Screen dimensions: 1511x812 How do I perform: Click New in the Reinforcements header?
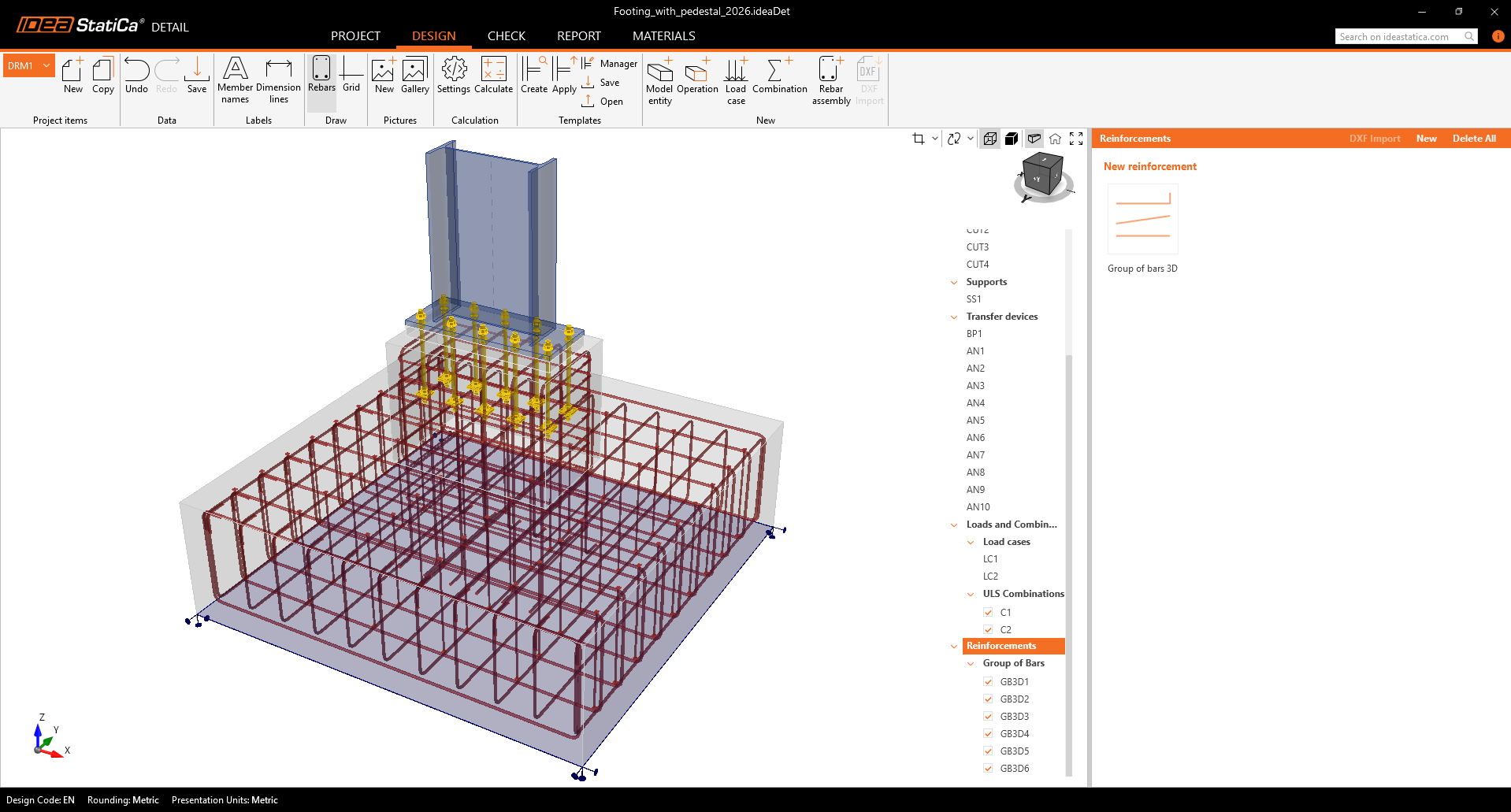click(1426, 139)
